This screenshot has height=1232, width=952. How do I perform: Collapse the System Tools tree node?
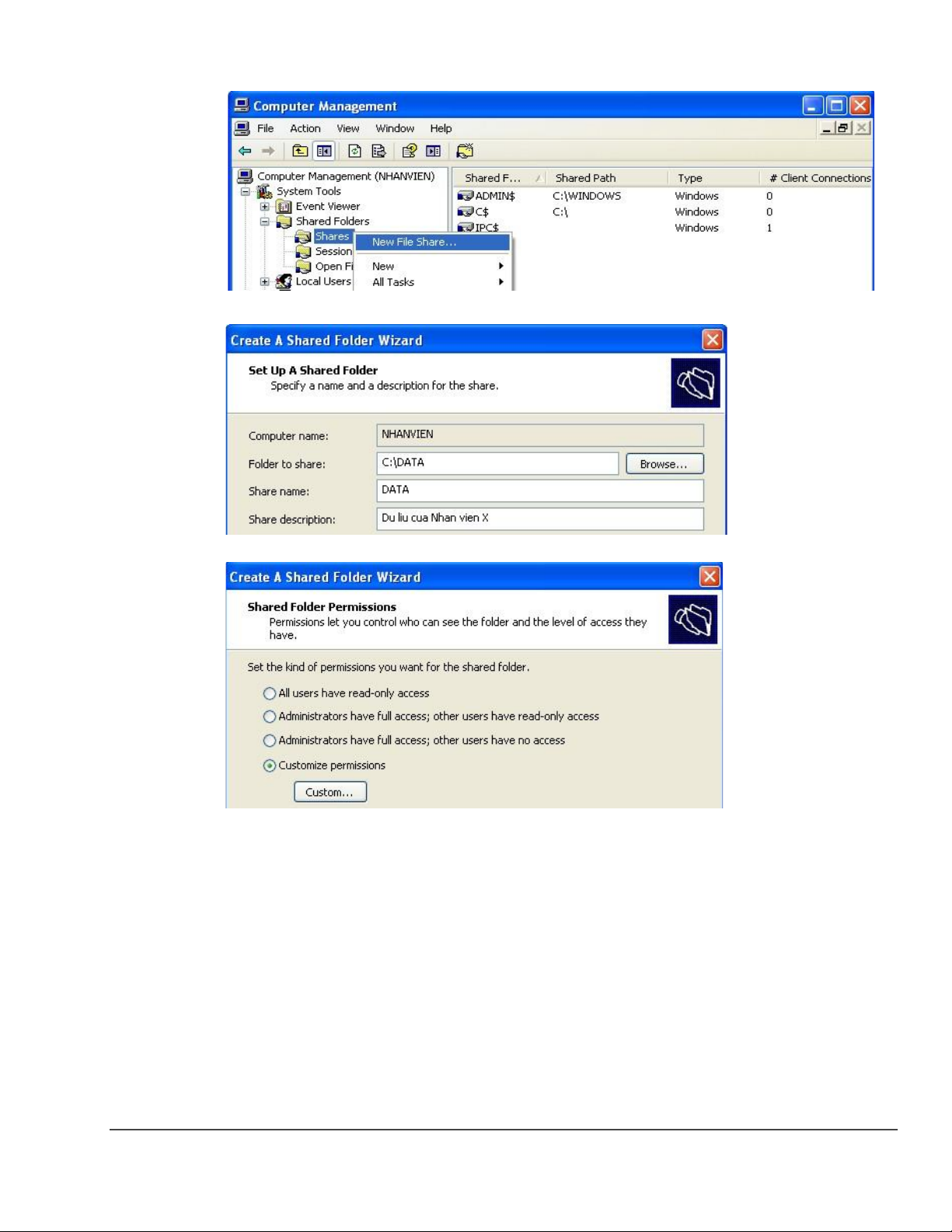246,191
